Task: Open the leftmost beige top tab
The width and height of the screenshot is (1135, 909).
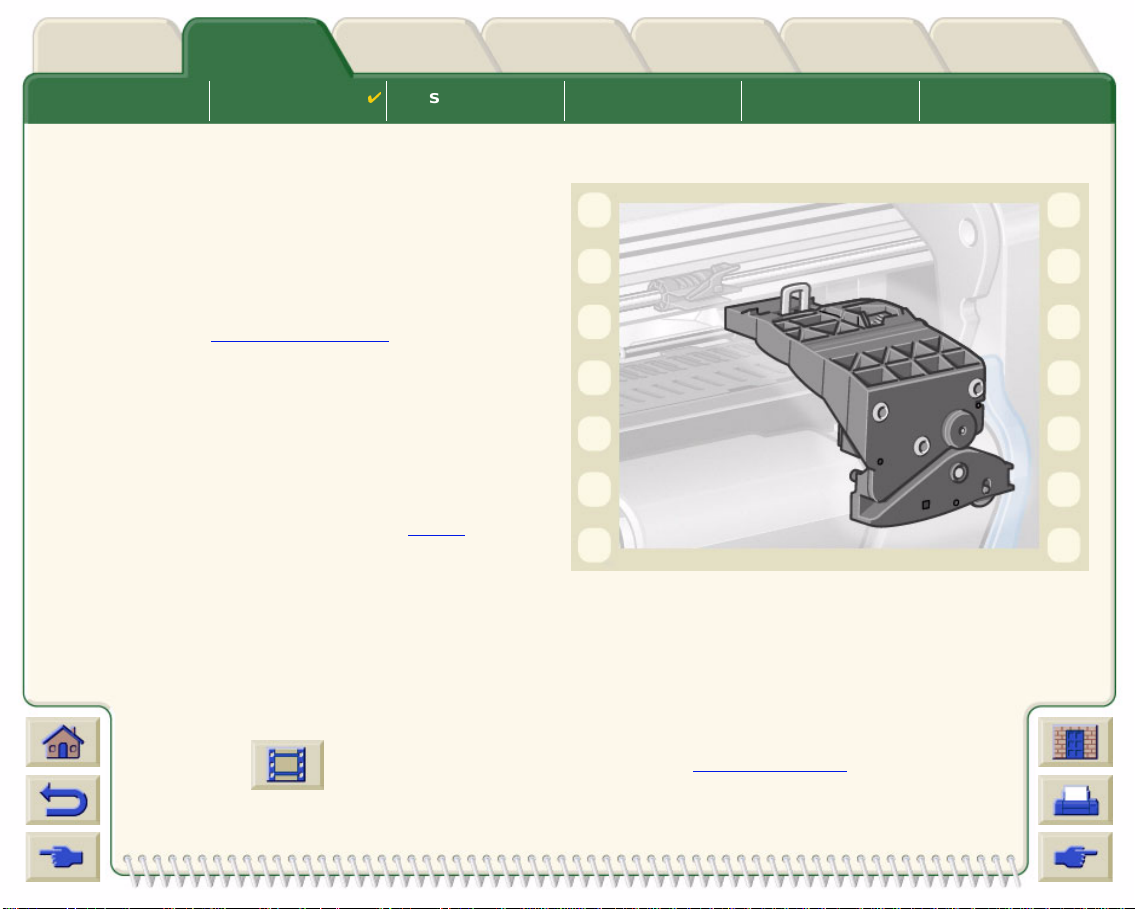Action: 106,46
